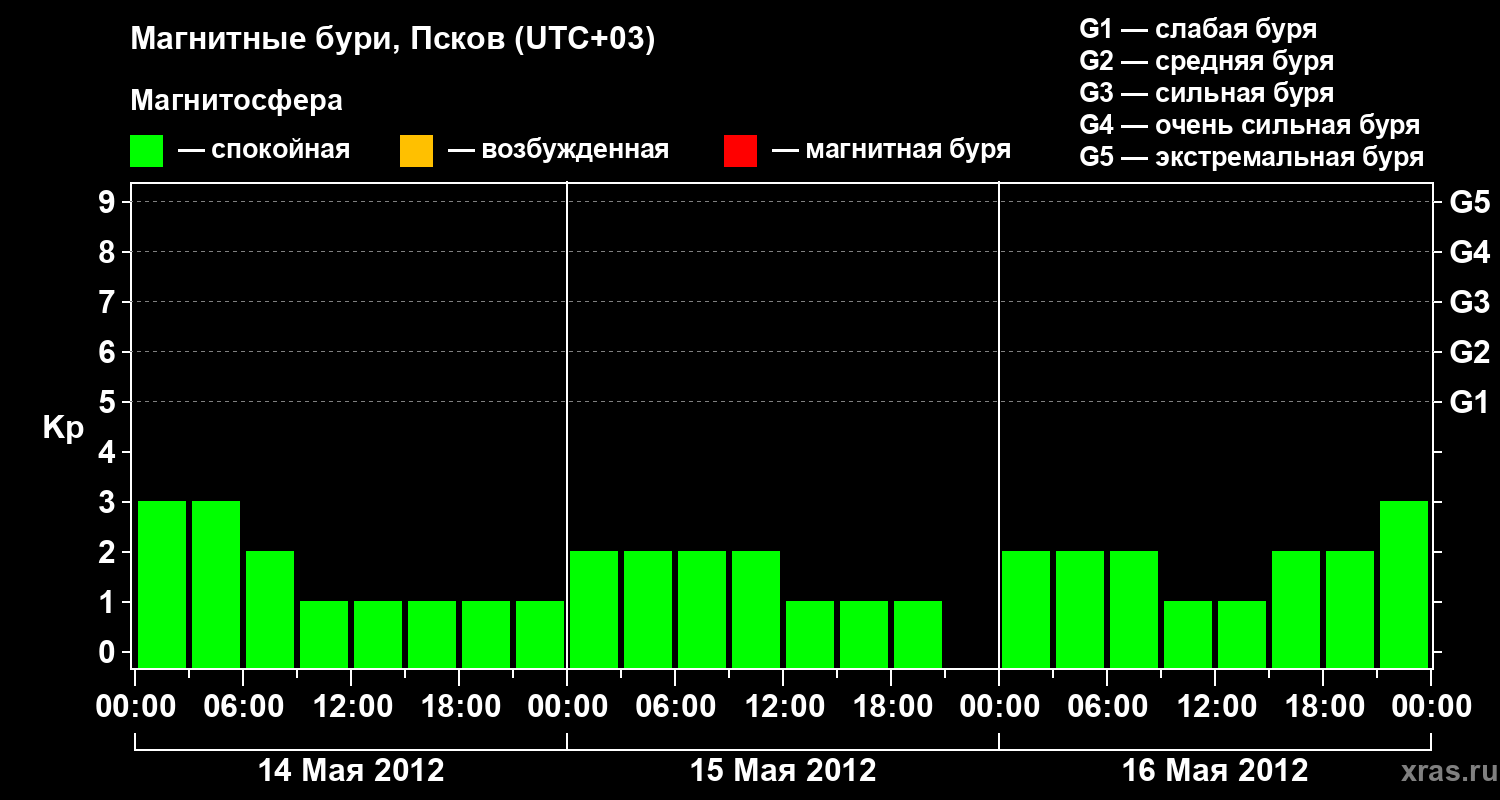Click the Kp 2 bar starting 06:00 on 15 Мая

[x=702, y=609]
